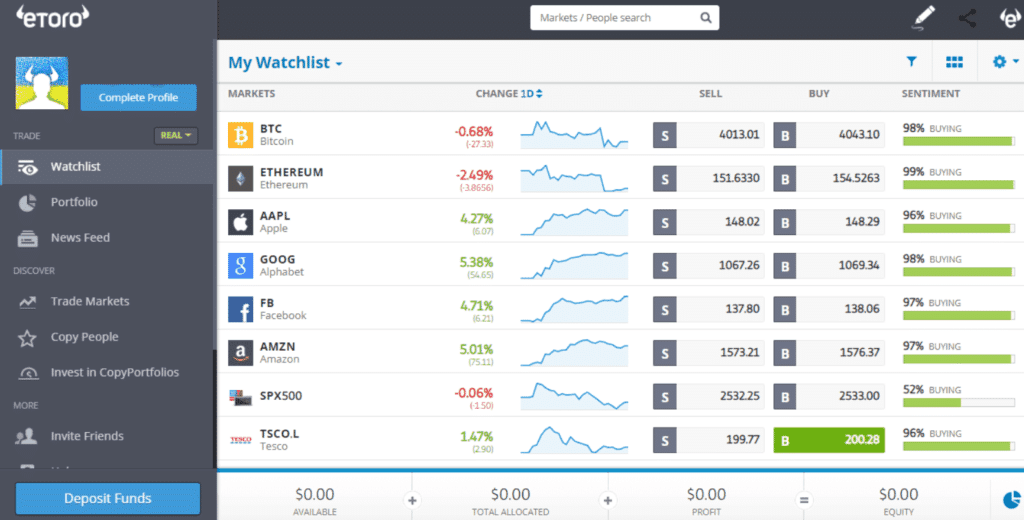Switch to grid view icon
The image size is (1024, 520).
coord(954,62)
